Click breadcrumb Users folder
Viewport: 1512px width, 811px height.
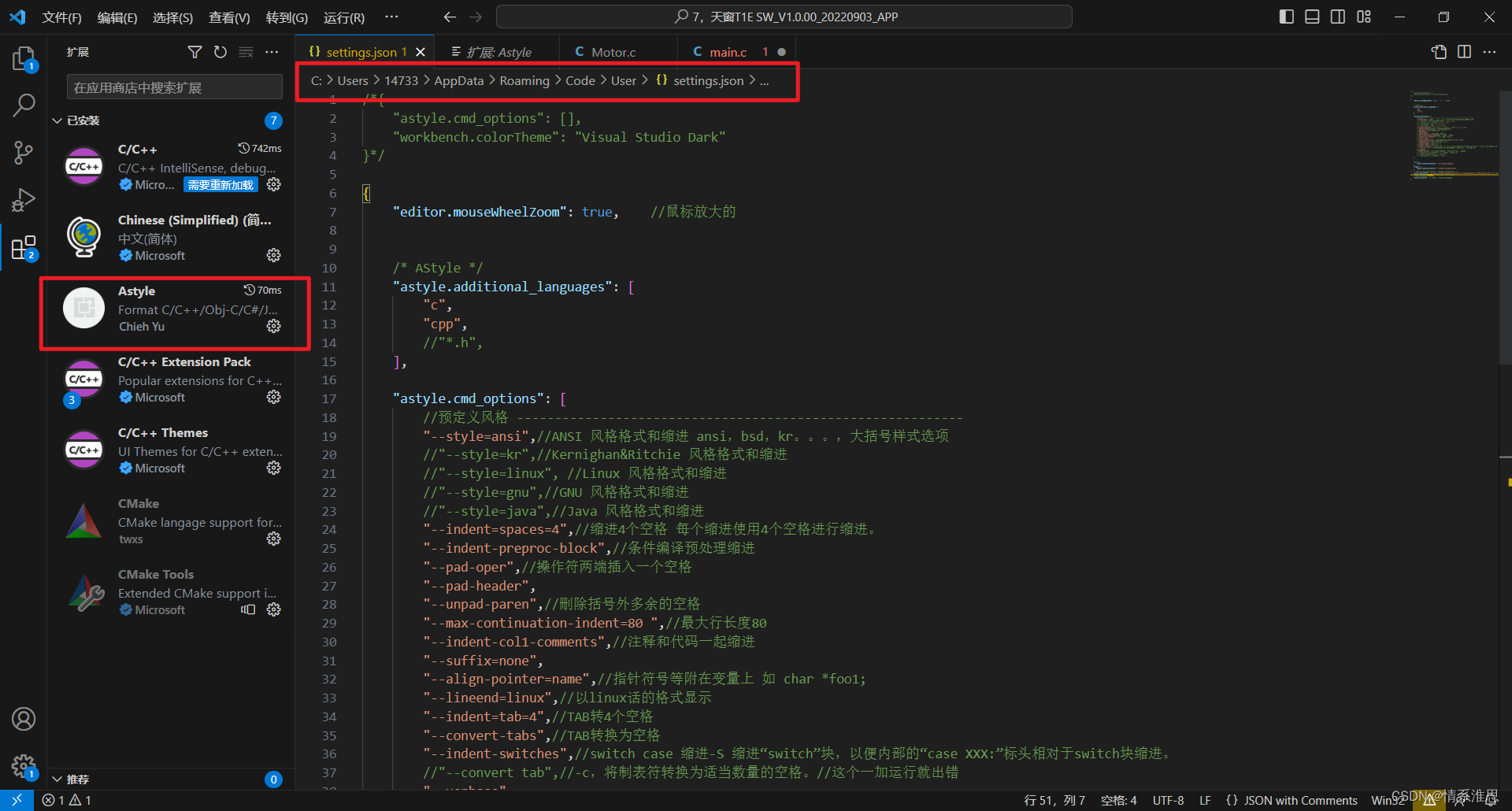click(353, 80)
